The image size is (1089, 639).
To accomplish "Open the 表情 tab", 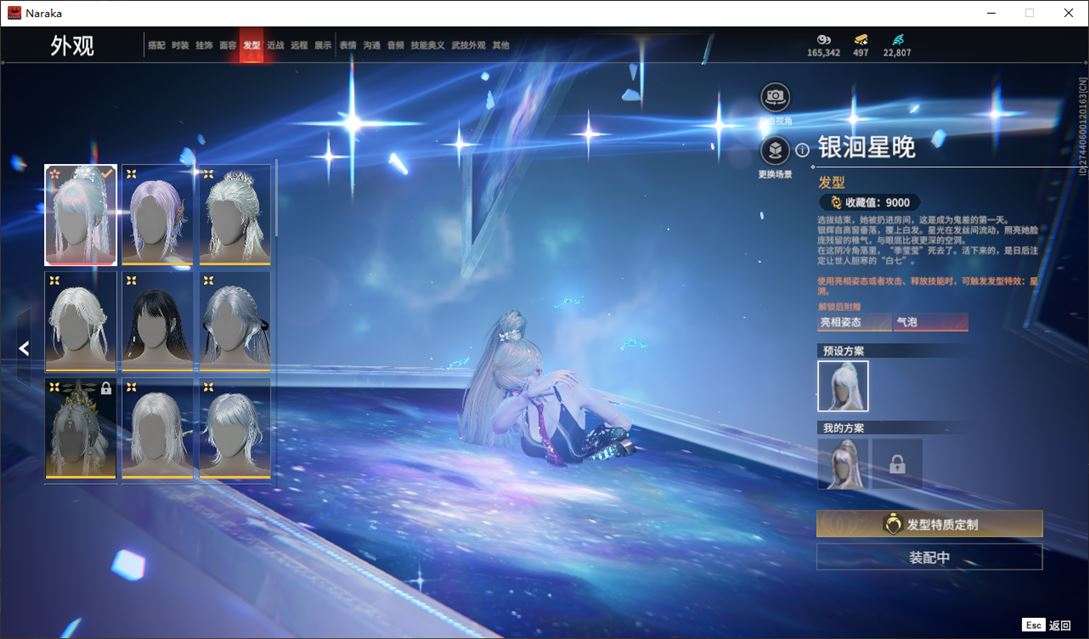I will click(348, 45).
